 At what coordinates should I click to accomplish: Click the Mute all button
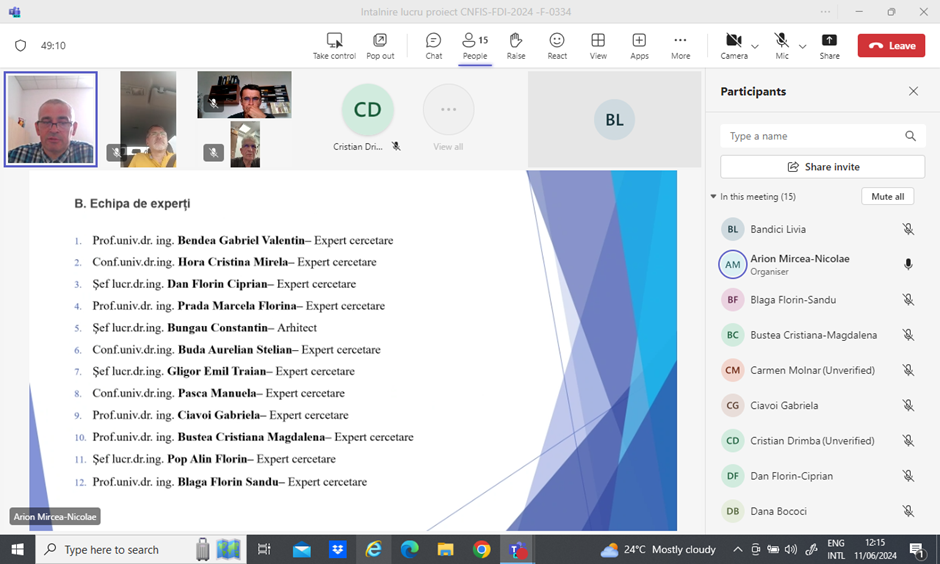[887, 197]
